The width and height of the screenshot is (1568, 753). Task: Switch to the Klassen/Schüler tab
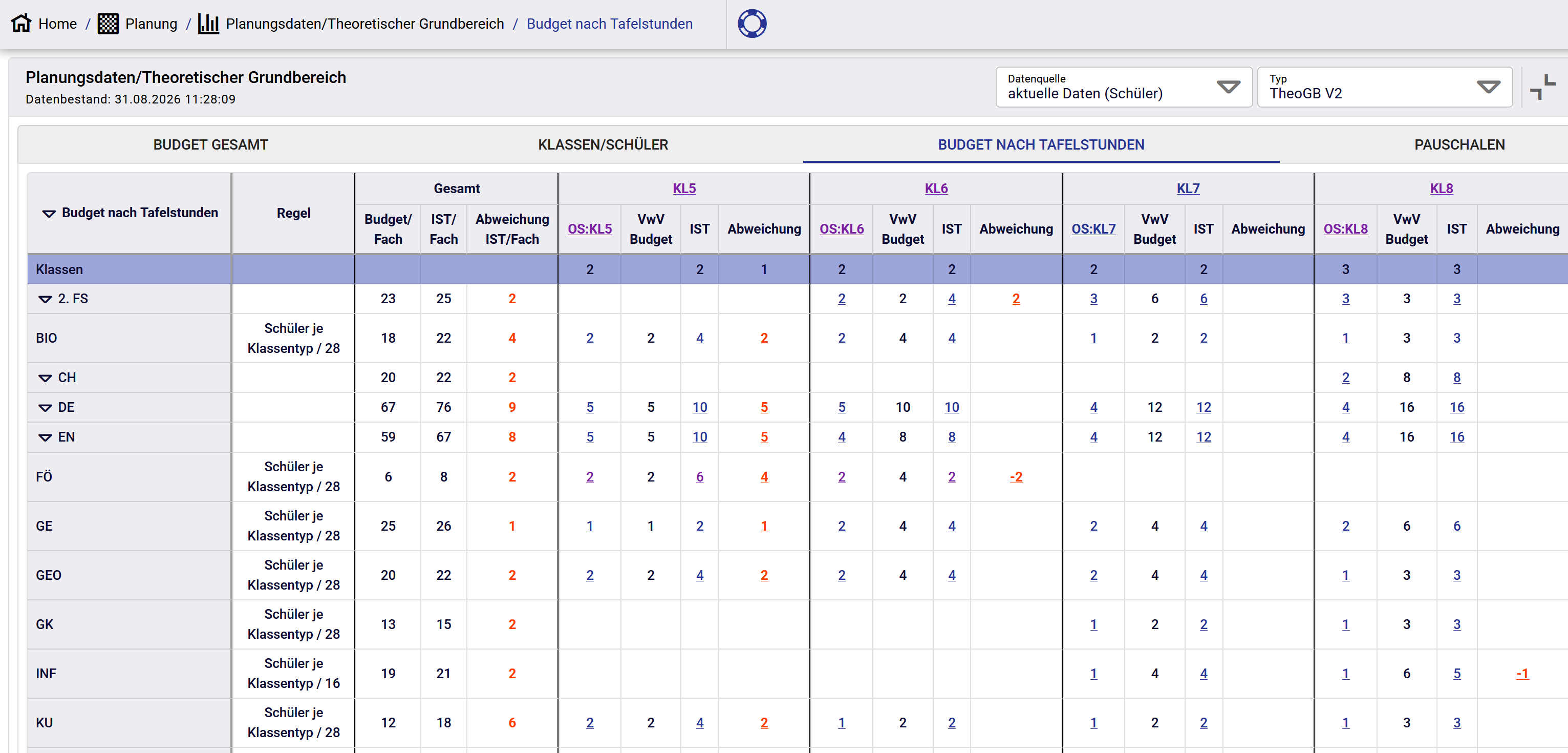pyautogui.click(x=603, y=144)
